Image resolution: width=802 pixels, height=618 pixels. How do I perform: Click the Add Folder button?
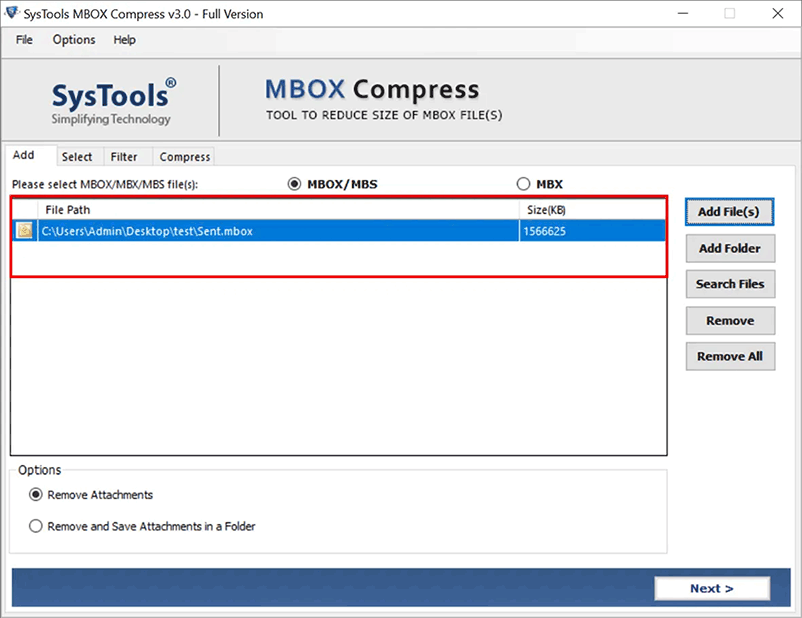click(x=729, y=248)
